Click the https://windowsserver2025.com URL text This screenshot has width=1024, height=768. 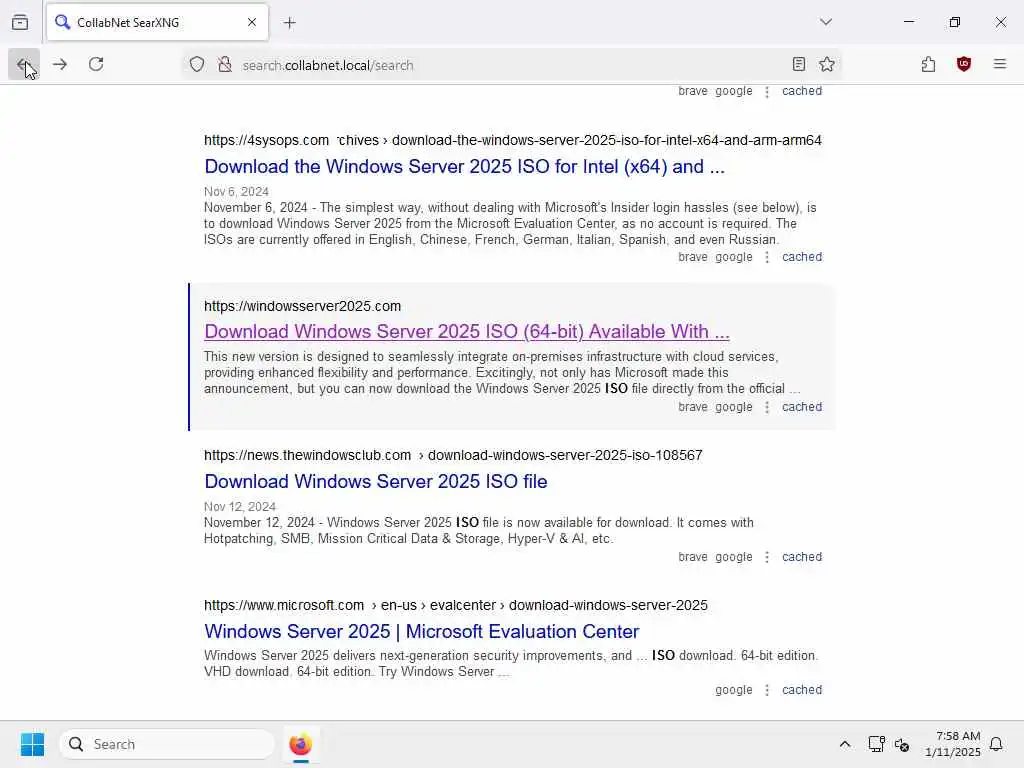[302, 306]
